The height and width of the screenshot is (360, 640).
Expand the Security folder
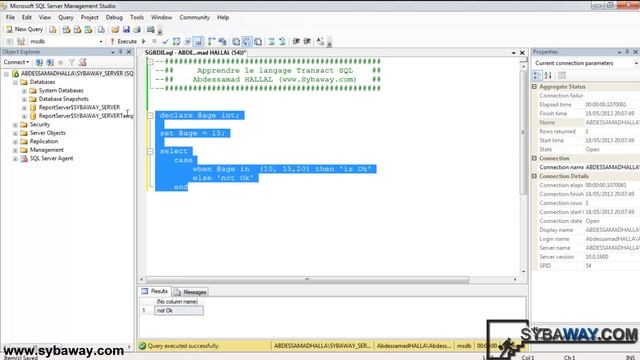pyautogui.click(x=15, y=125)
